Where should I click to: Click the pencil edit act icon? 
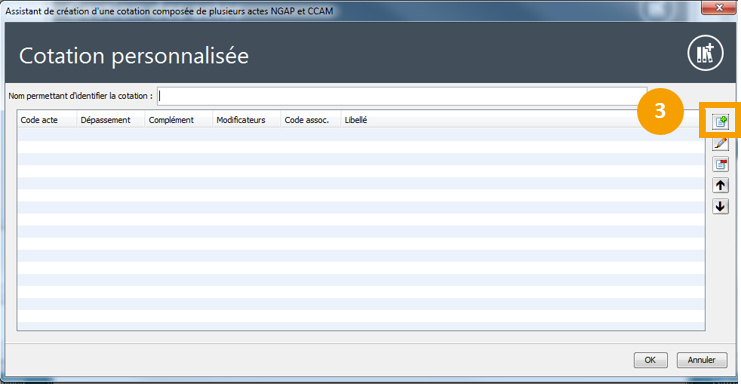(x=720, y=143)
